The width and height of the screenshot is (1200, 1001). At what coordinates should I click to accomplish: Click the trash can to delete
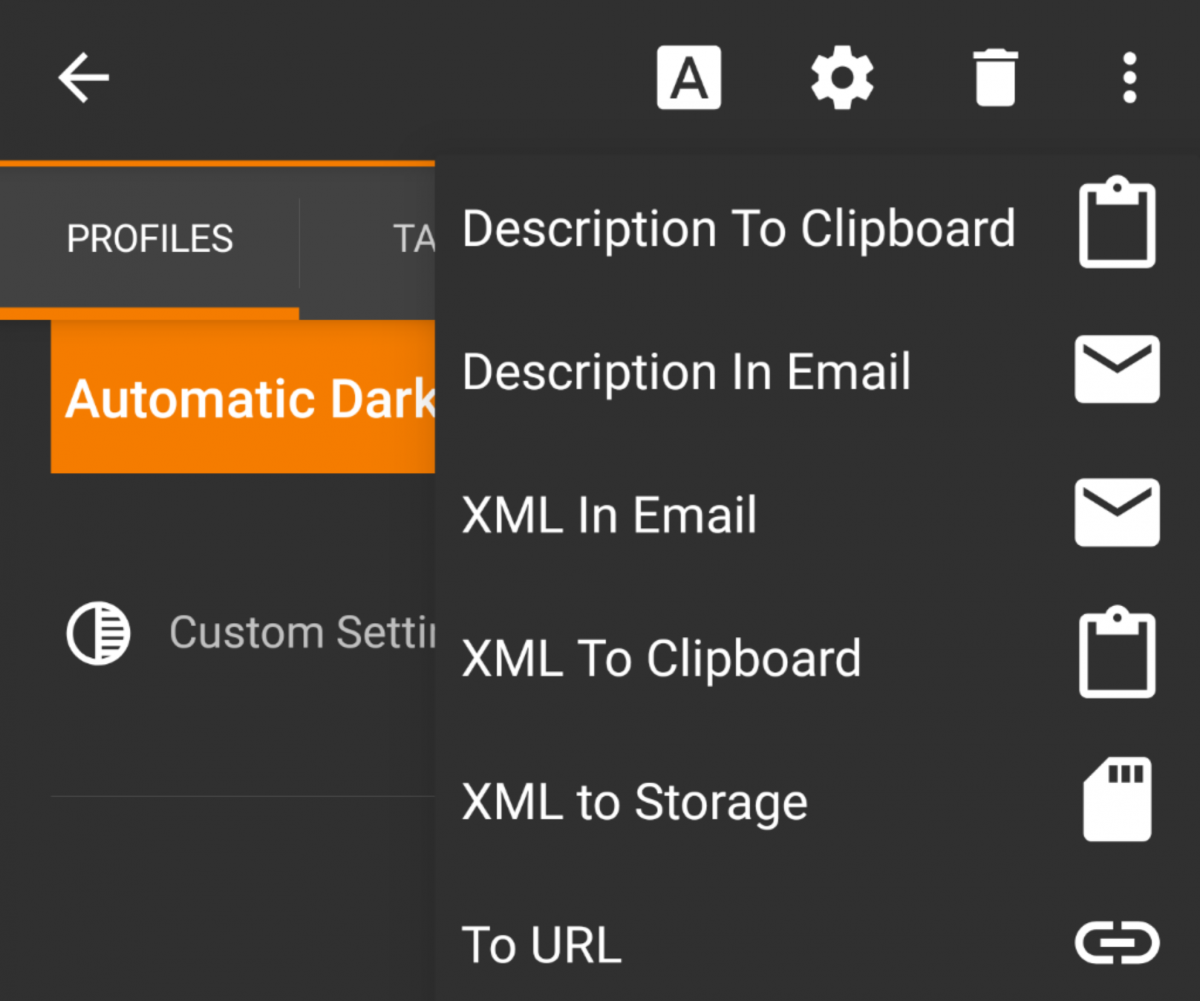point(995,77)
